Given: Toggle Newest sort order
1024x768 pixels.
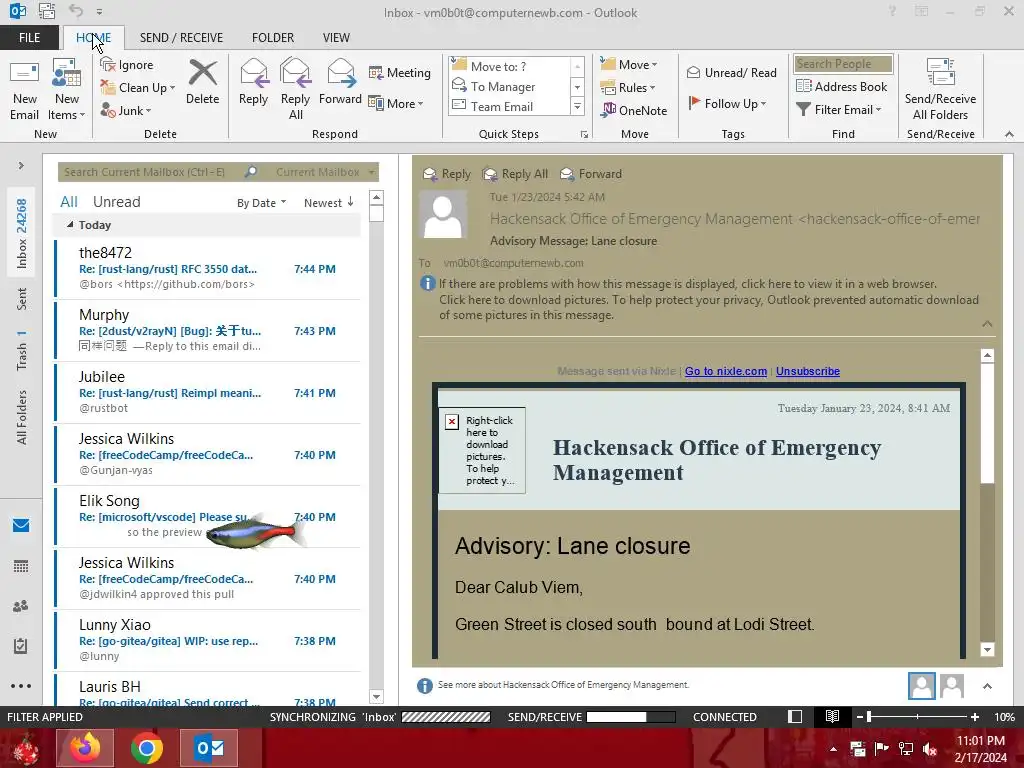Looking at the screenshot, I should point(328,202).
